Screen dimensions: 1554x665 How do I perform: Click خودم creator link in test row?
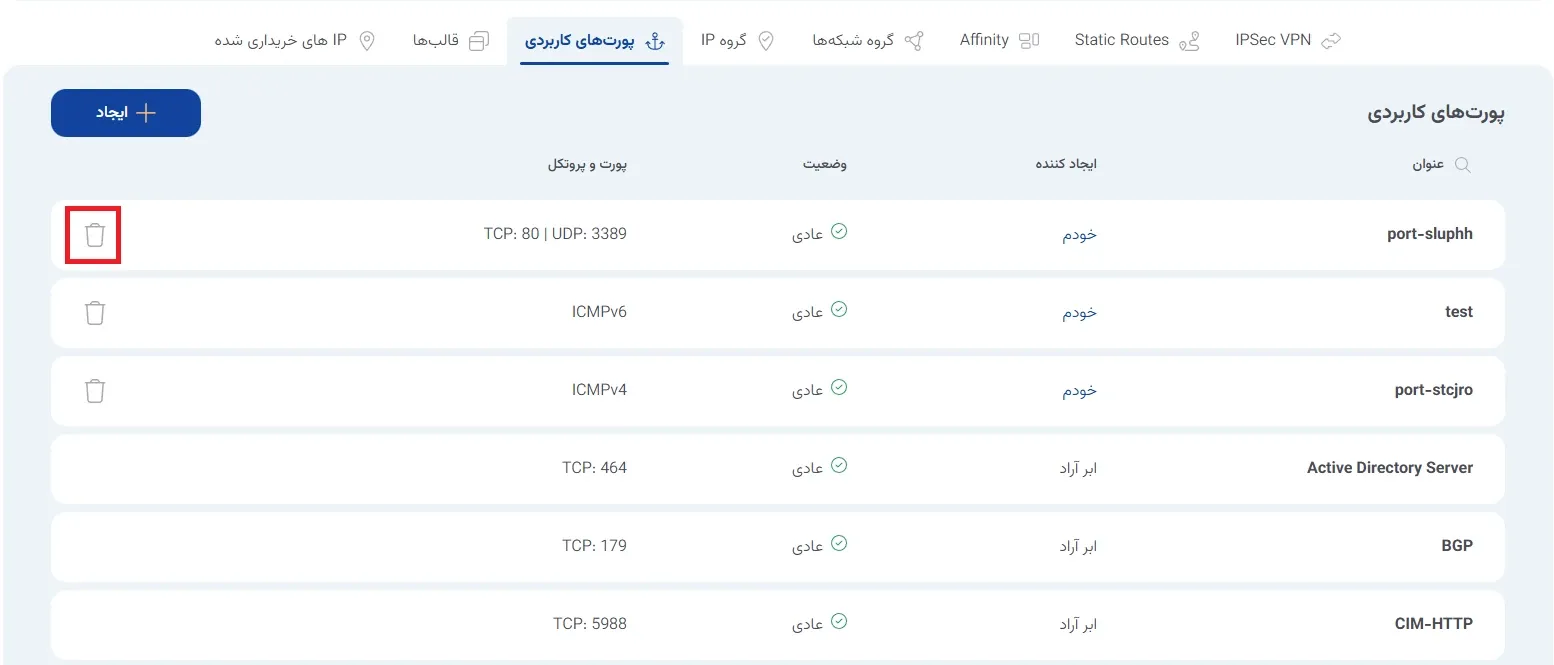click(x=1079, y=313)
